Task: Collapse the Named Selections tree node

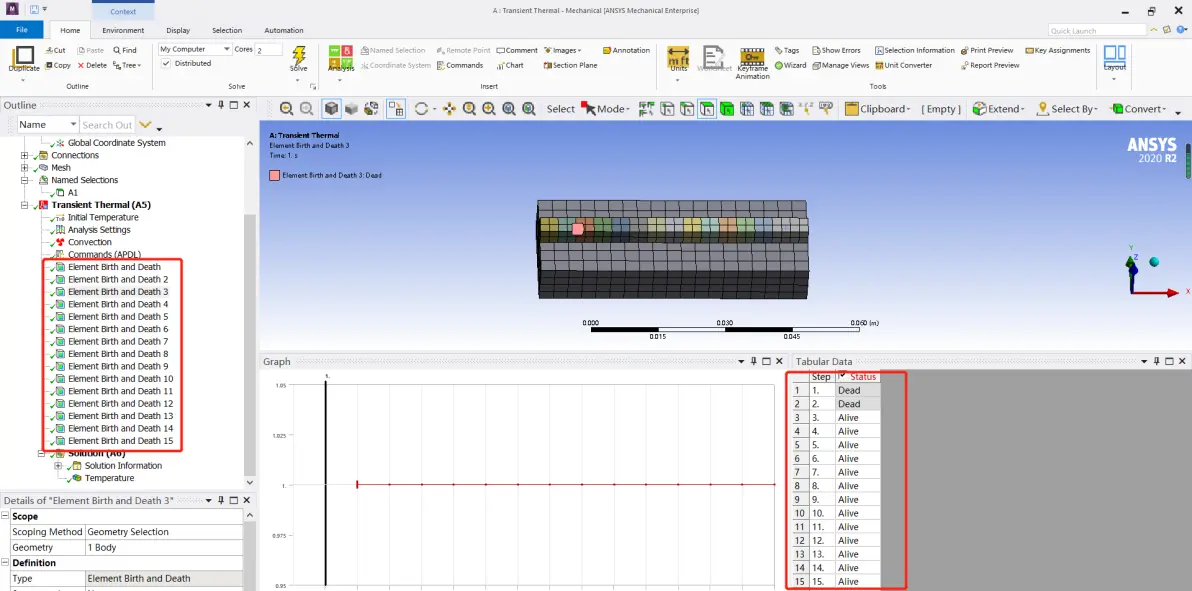Action: pos(24,180)
